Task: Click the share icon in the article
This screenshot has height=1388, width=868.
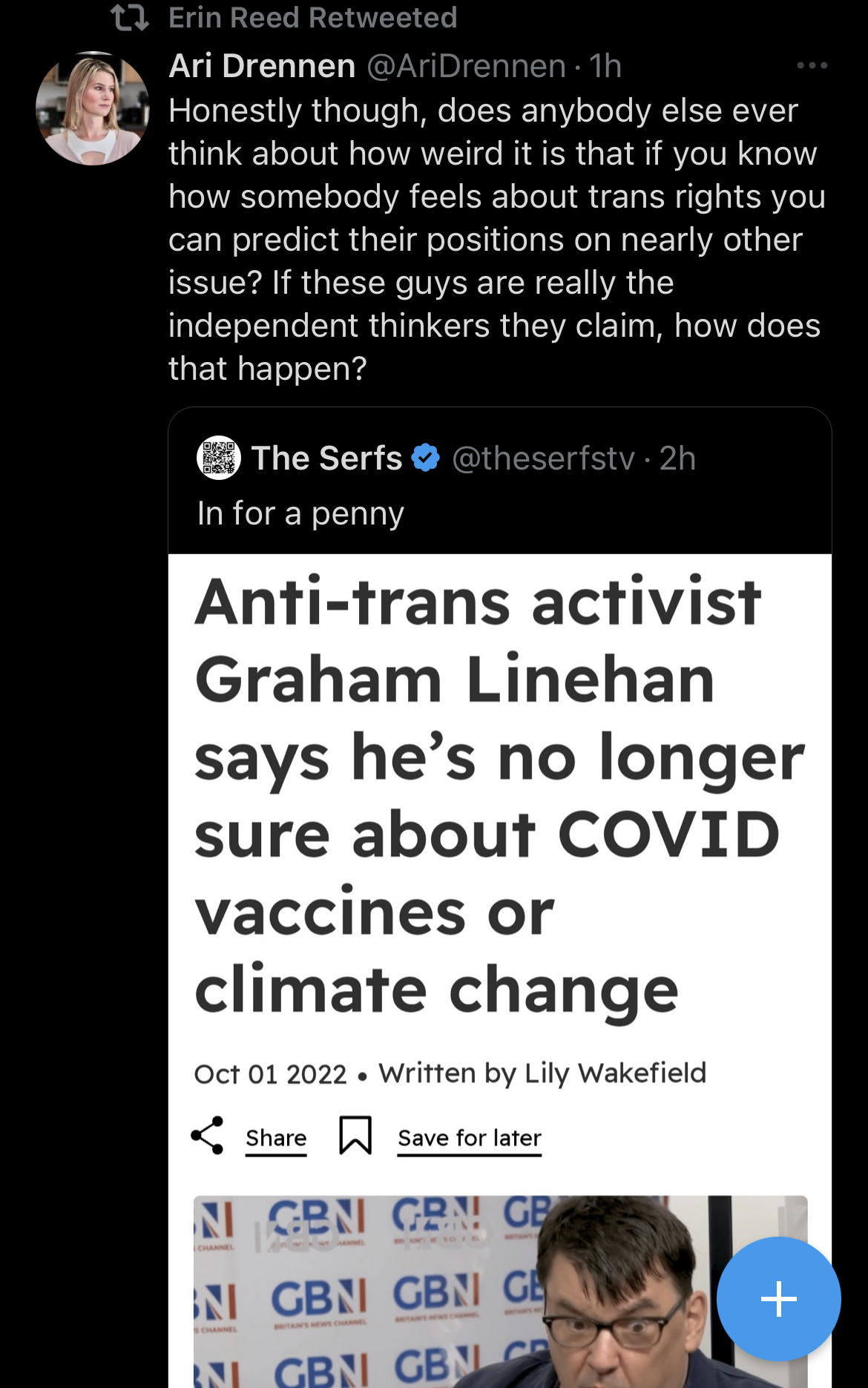Action: (x=208, y=1135)
